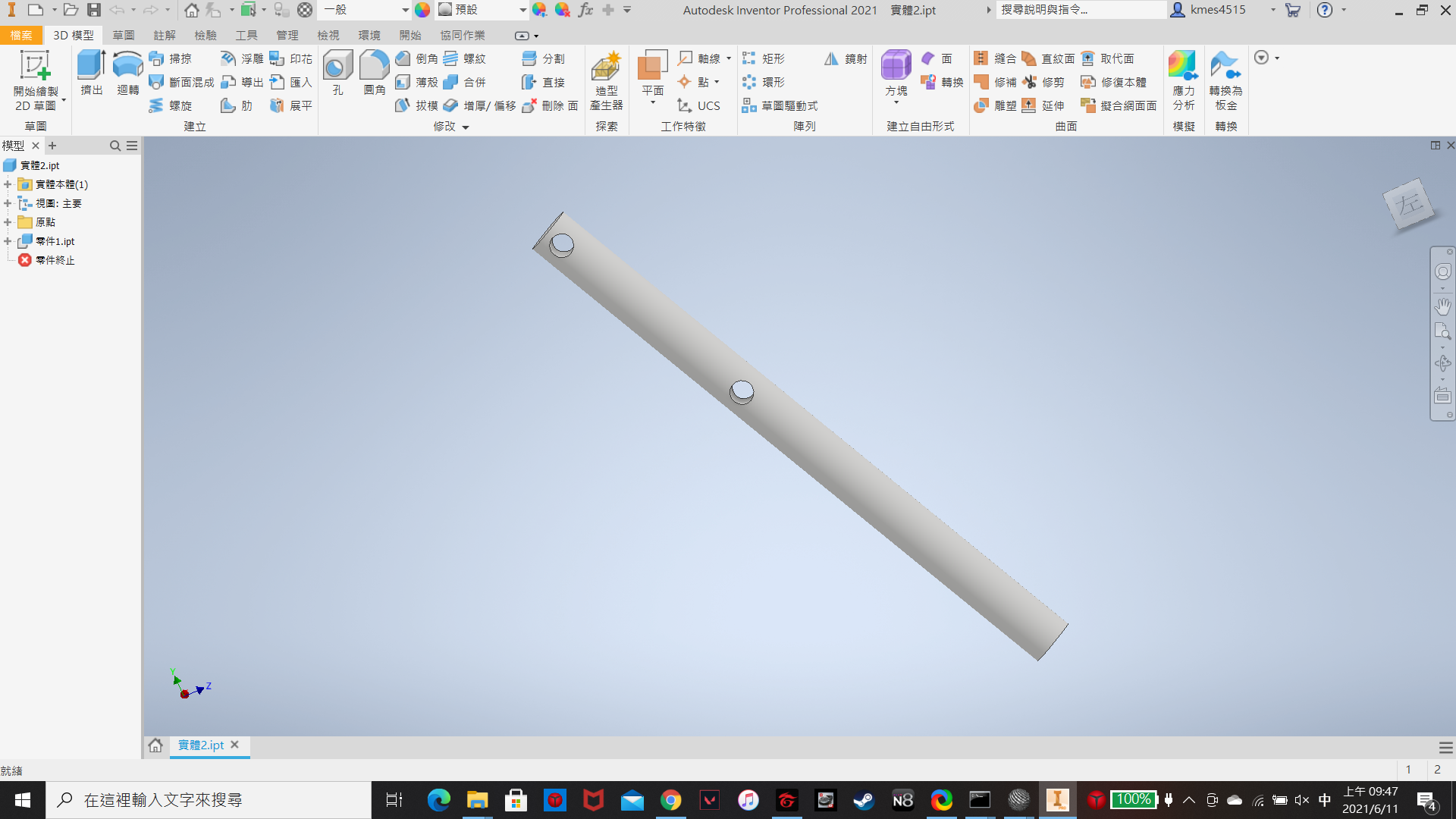Open the 工具 ribbon tab

click(x=246, y=36)
